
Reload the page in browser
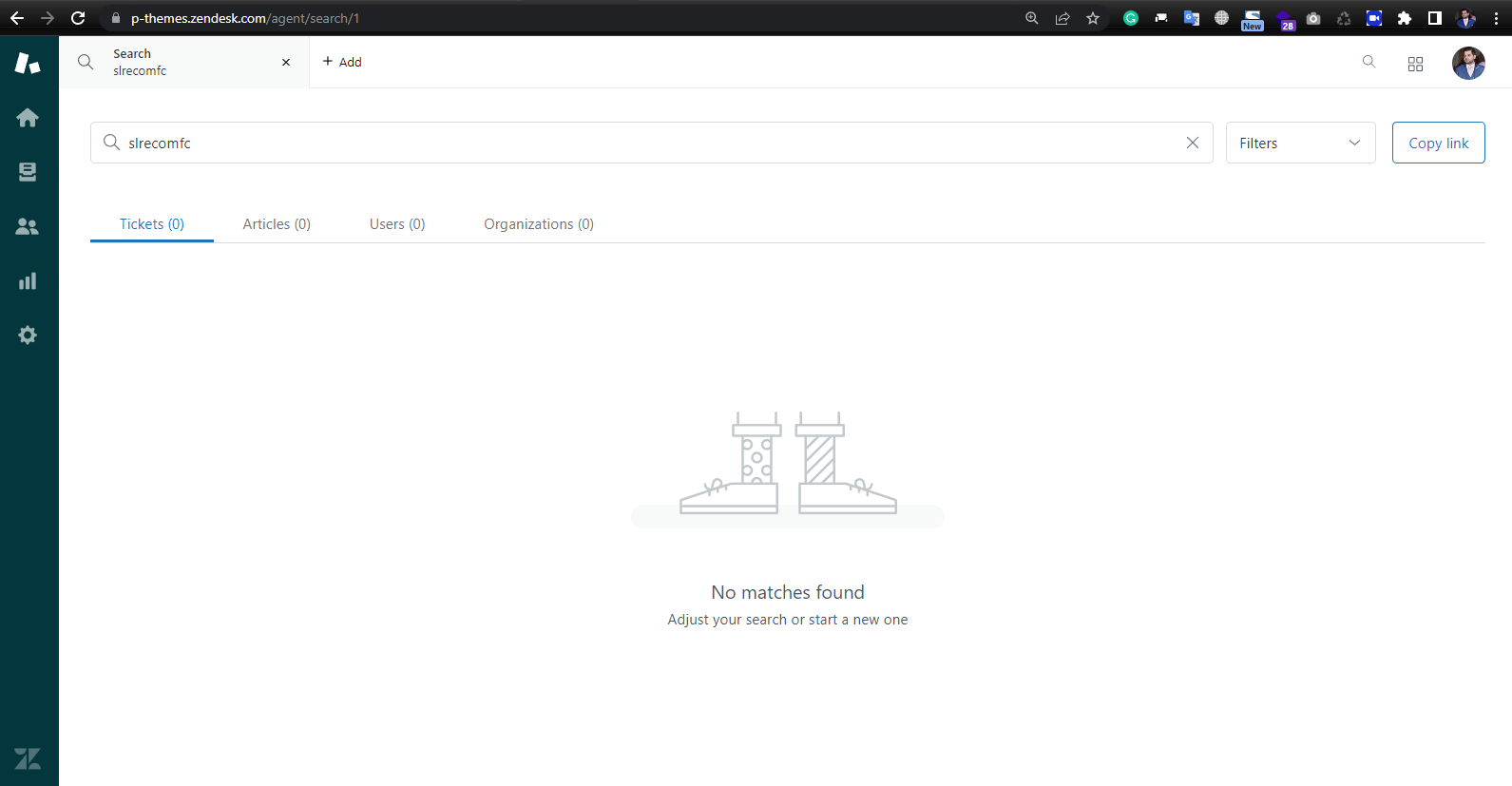tap(78, 18)
